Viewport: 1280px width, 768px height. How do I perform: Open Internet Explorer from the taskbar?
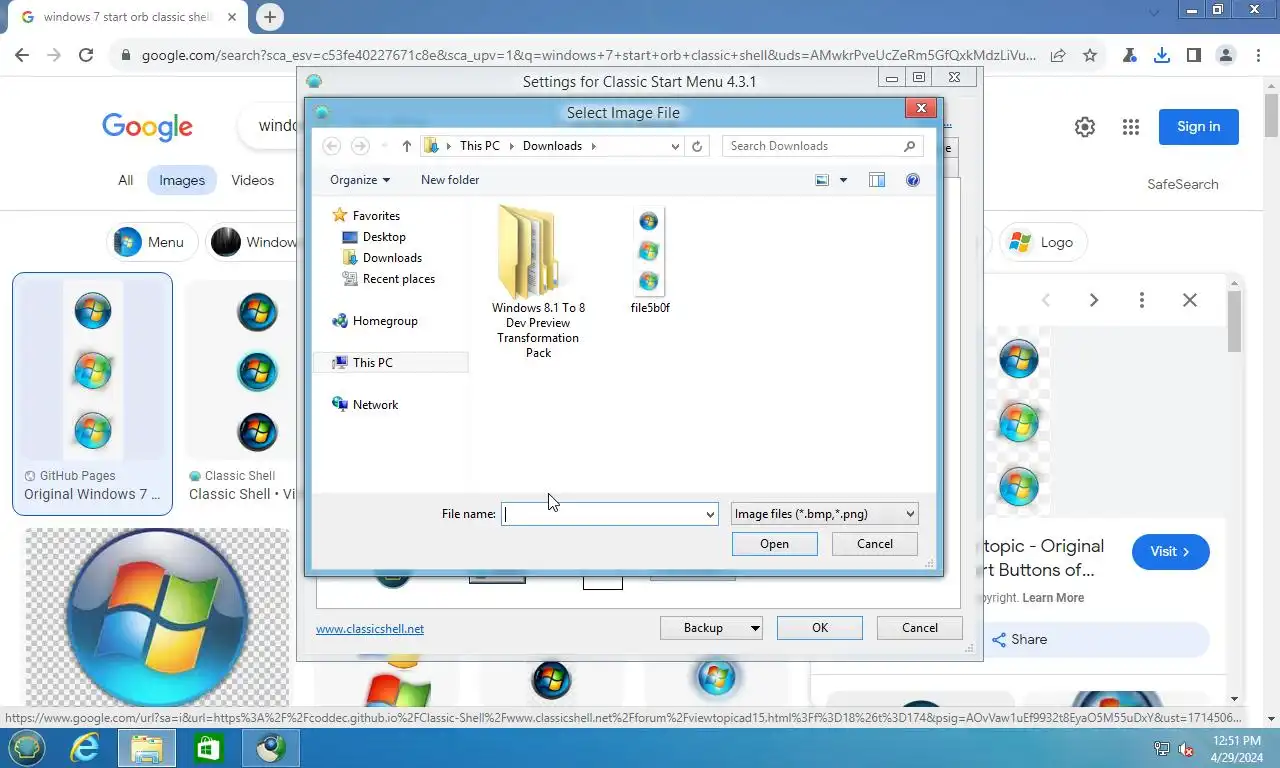tap(86, 748)
